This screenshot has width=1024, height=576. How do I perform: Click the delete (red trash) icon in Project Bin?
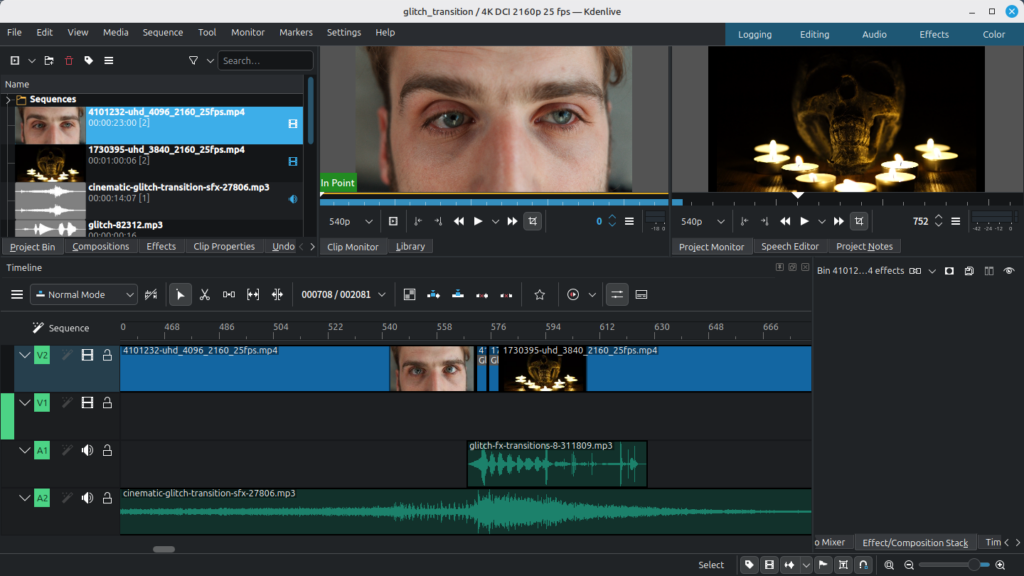(x=69, y=61)
